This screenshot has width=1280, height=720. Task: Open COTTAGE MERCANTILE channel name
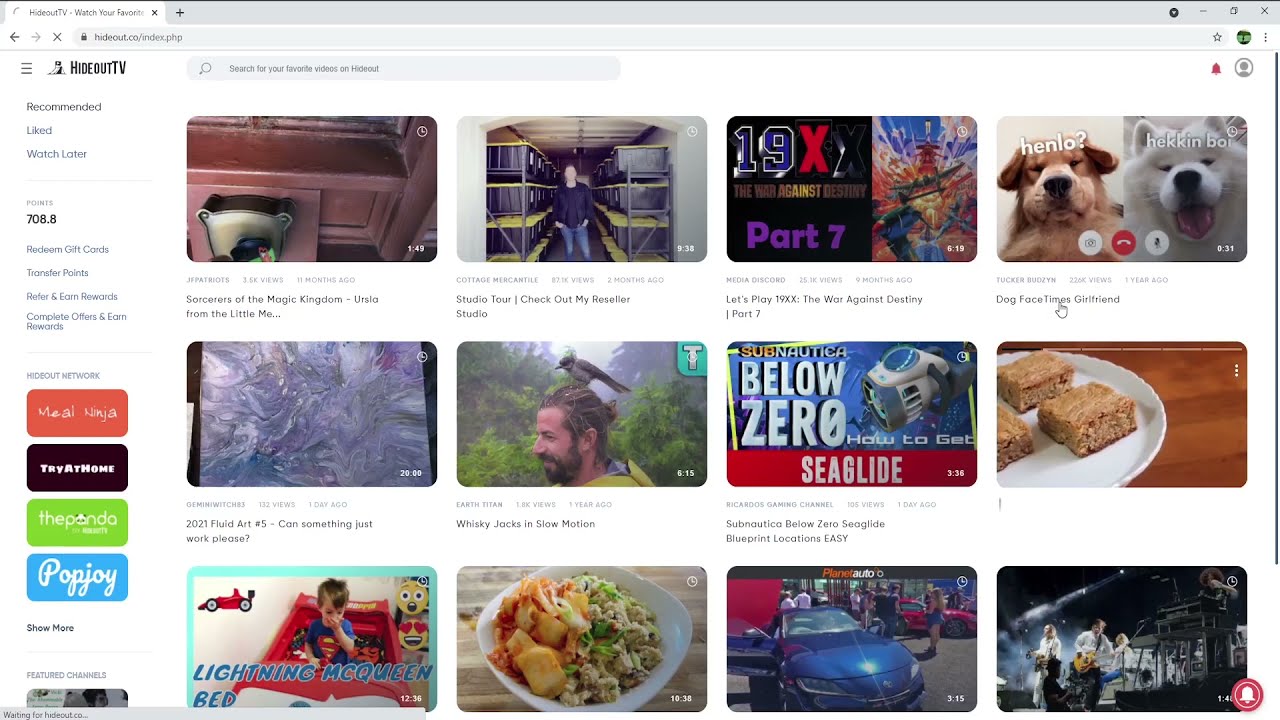(x=497, y=280)
